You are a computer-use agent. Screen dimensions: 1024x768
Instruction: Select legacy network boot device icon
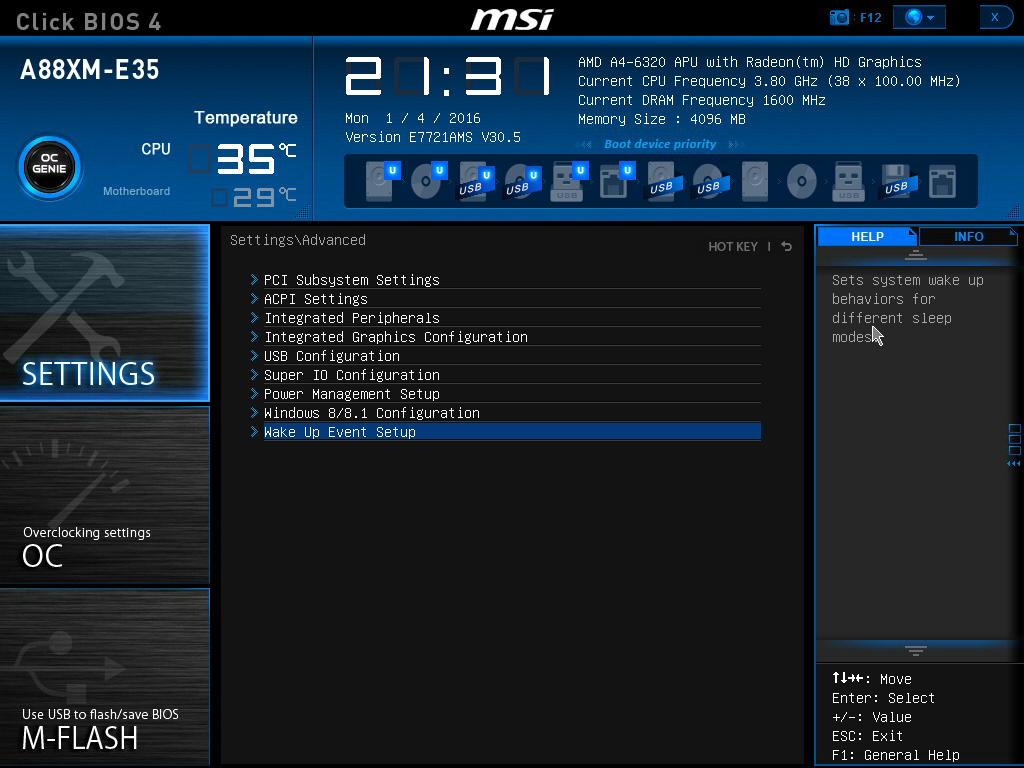point(942,181)
